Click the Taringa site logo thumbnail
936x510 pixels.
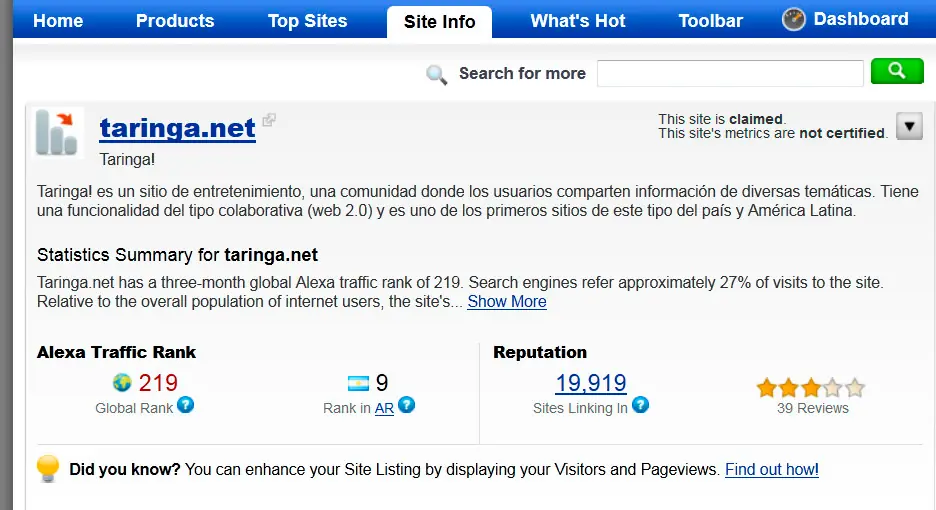tap(57, 133)
